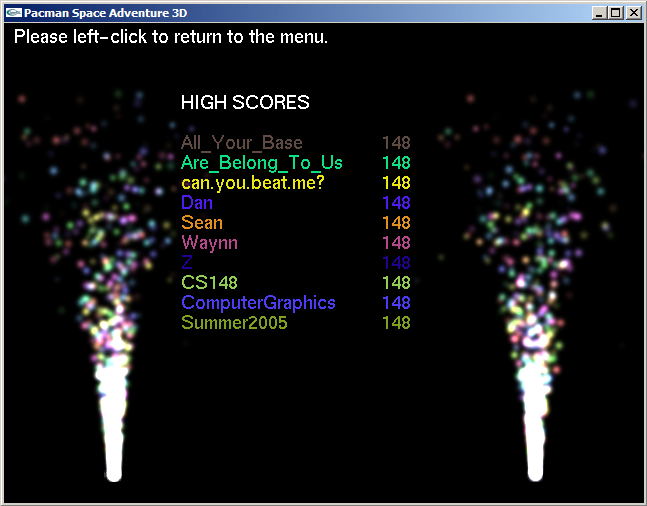Select the All_Your_Base score entry

(242, 143)
